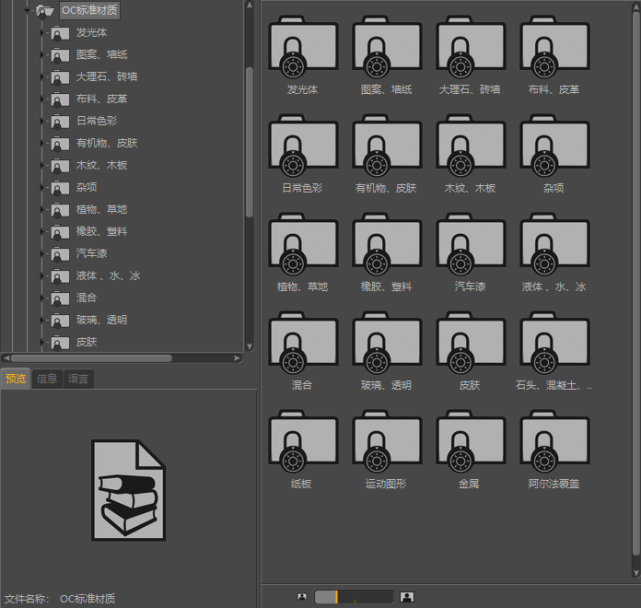The width and height of the screenshot is (641, 608).
Task: Click the small thumbnail size icon
Action: pyautogui.click(x=302, y=597)
